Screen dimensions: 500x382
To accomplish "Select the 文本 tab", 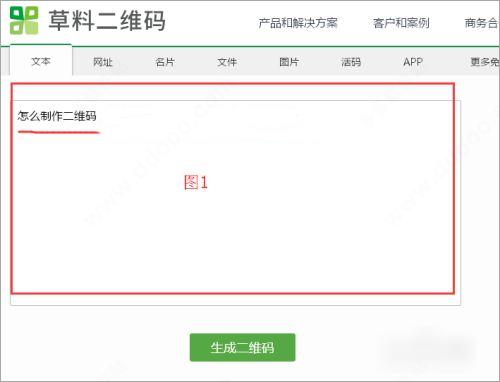I will point(41,61).
